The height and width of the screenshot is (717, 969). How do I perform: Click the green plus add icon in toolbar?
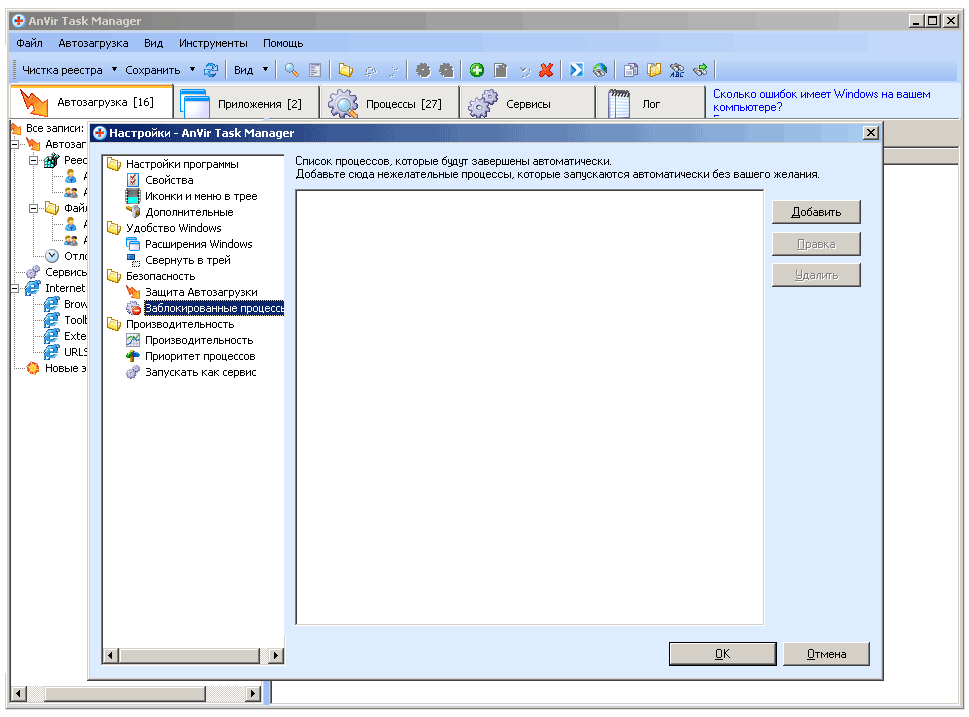tap(477, 70)
